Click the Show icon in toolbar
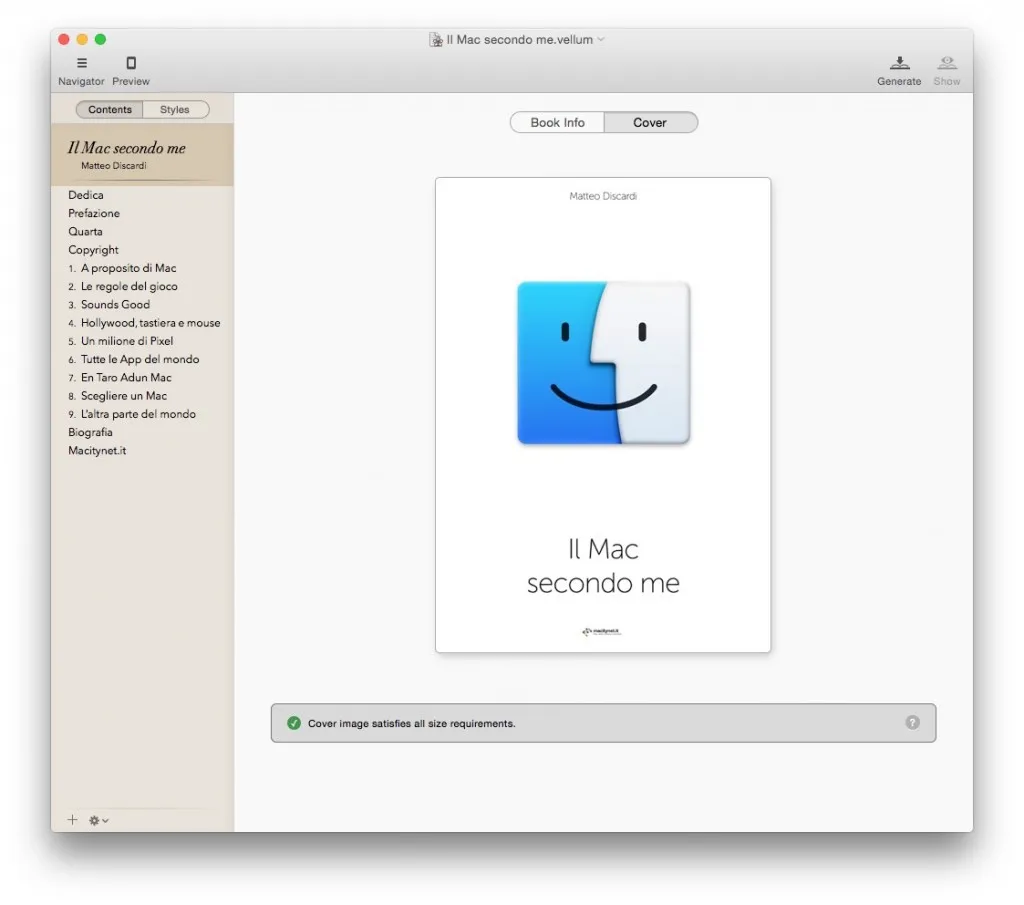This screenshot has height=905, width=1024. [946, 64]
